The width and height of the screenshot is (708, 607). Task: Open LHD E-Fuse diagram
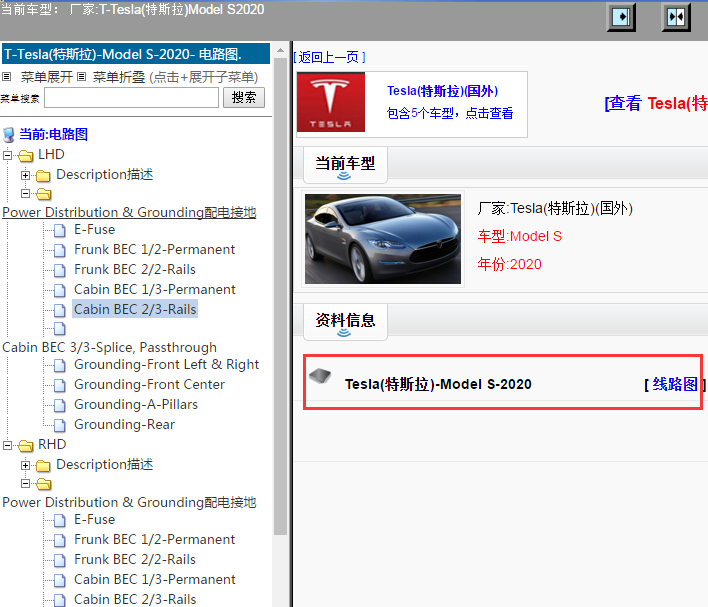pos(94,229)
